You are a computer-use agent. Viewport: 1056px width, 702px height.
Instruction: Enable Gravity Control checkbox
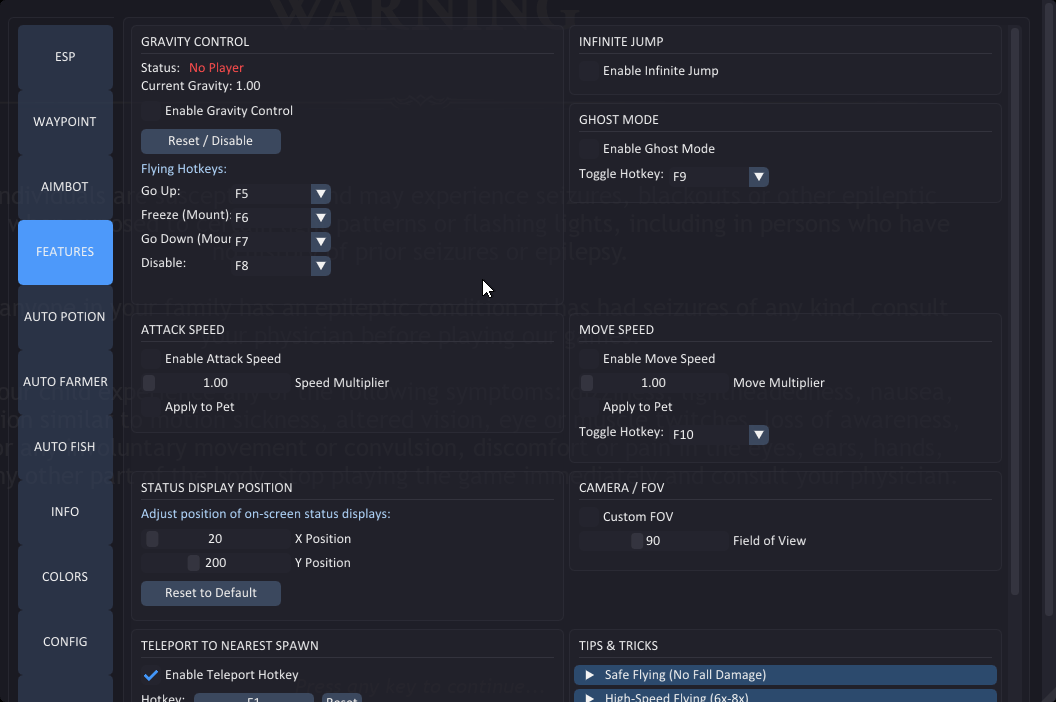click(151, 111)
